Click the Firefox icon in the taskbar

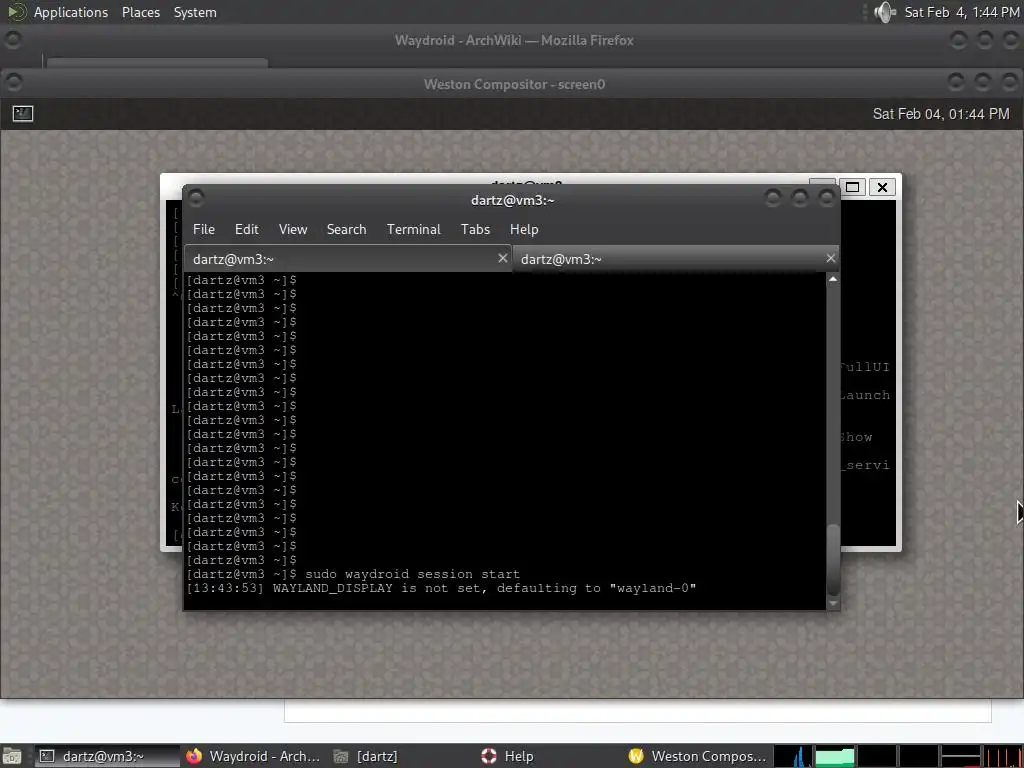click(194, 756)
